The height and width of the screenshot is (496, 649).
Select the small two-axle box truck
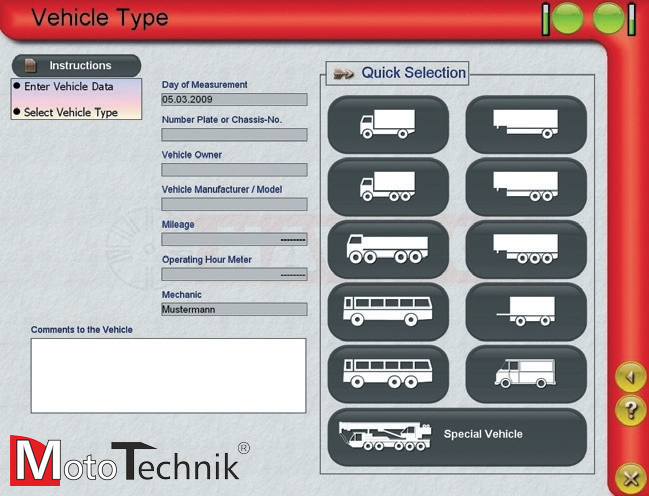pyautogui.click(x=388, y=124)
